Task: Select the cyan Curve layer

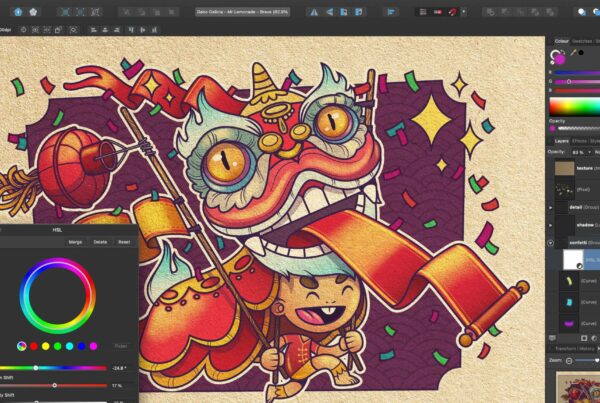Action: click(x=579, y=302)
